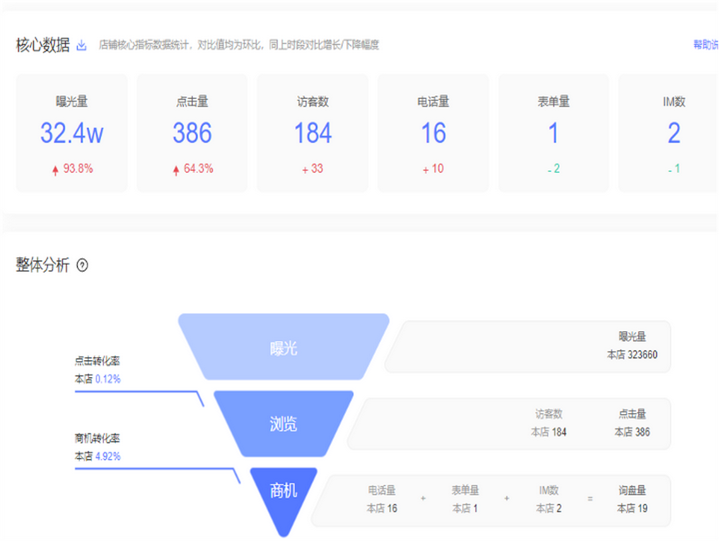The image size is (720, 541).
Task: Click the 商机 funnel segment
Action: (x=283, y=492)
